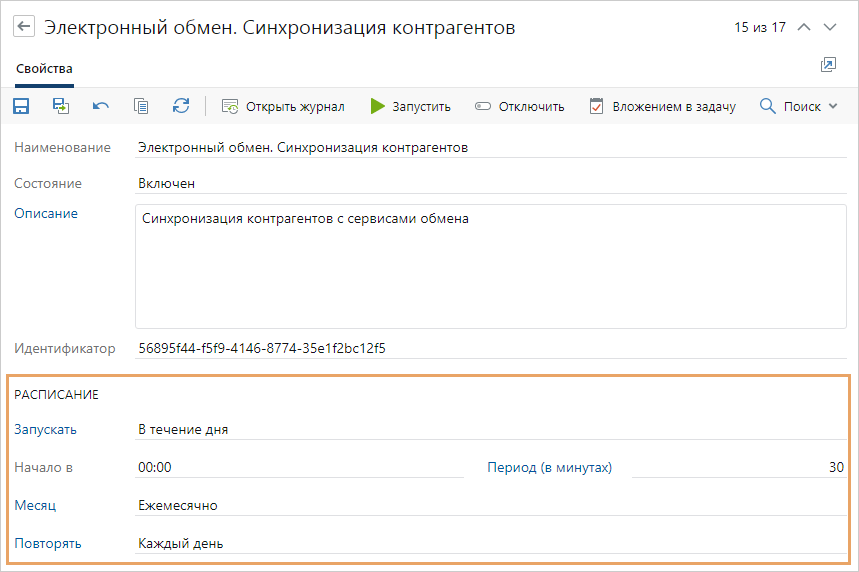Open card in new window icon

pos(828,65)
